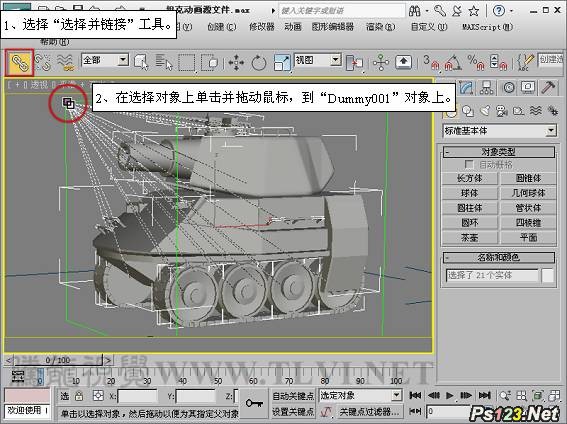Collapse the 名称和颜色 rollout

point(499,257)
